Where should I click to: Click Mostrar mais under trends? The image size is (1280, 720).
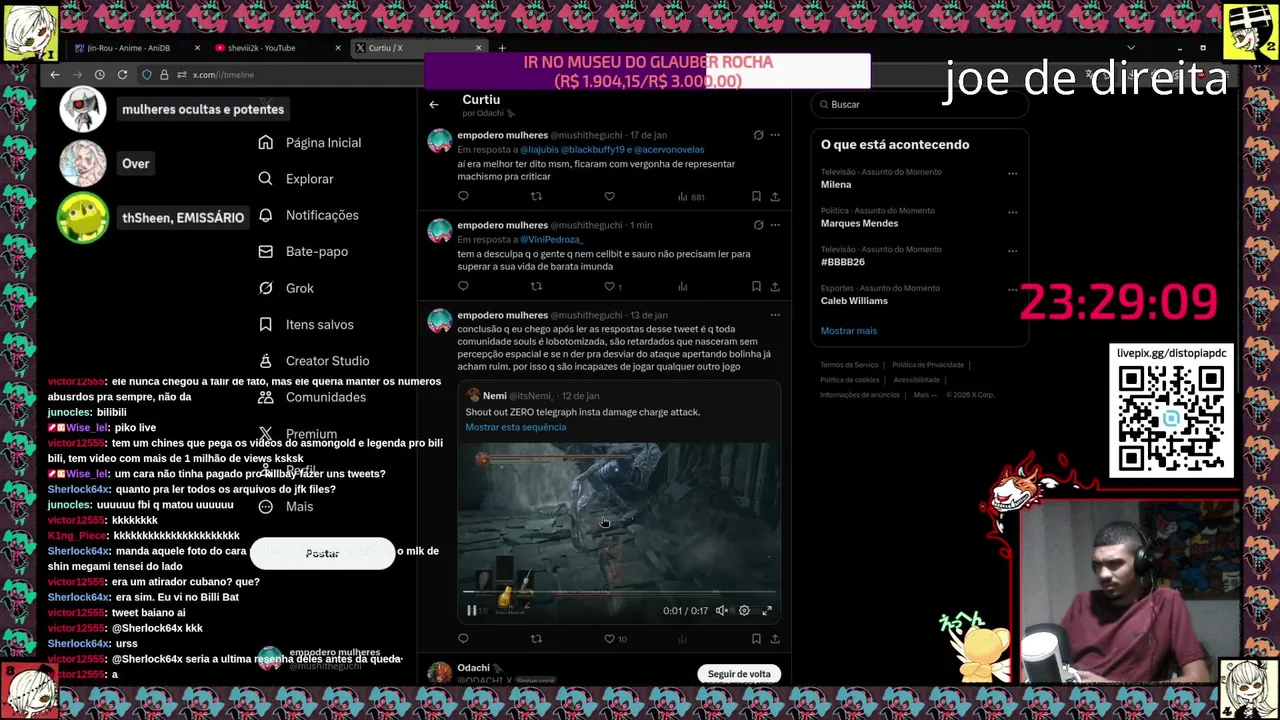(849, 331)
